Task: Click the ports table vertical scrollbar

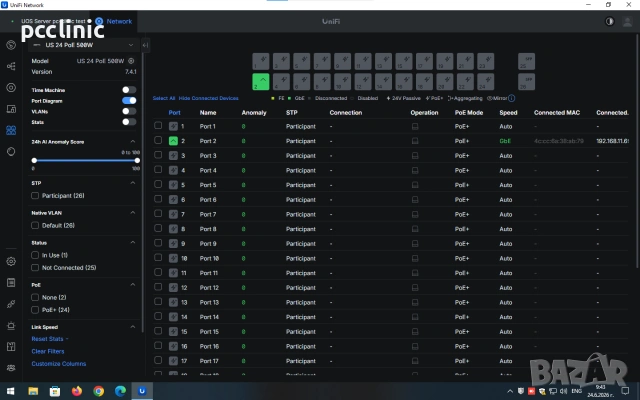Action: click(x=636, y=153)
